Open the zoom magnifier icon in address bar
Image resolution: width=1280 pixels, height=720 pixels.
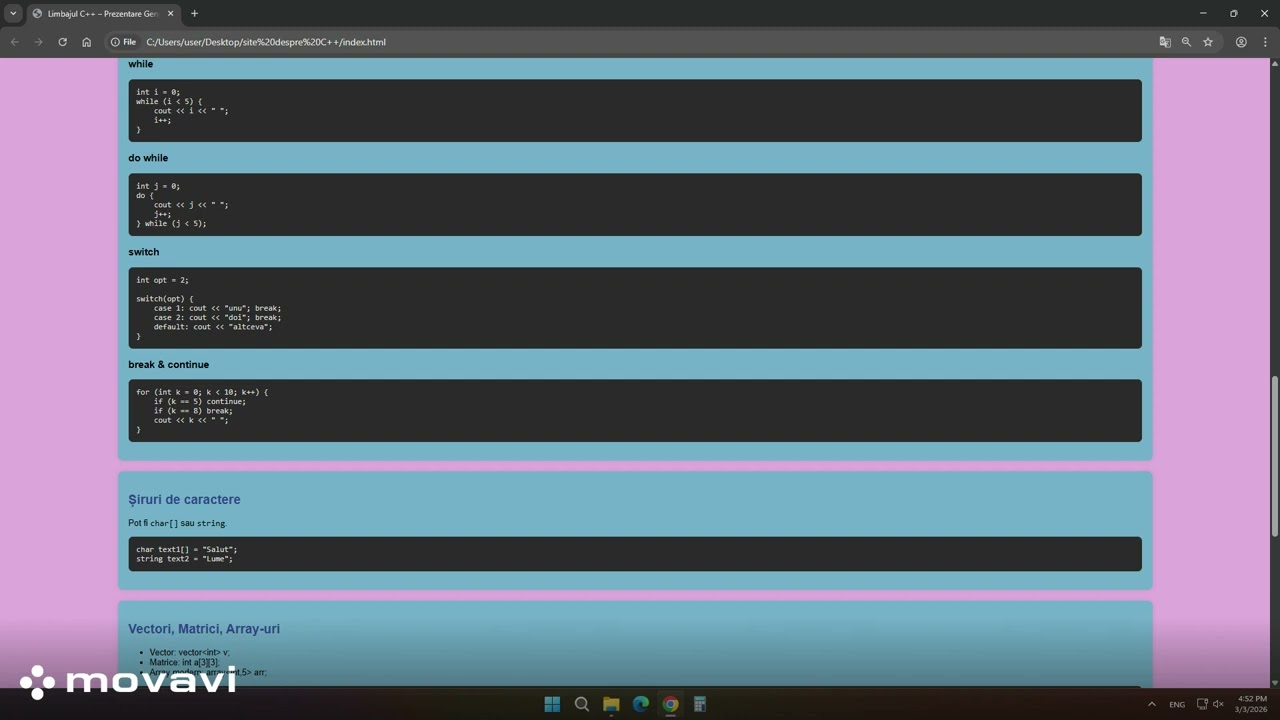click(x=1186, y=42)
